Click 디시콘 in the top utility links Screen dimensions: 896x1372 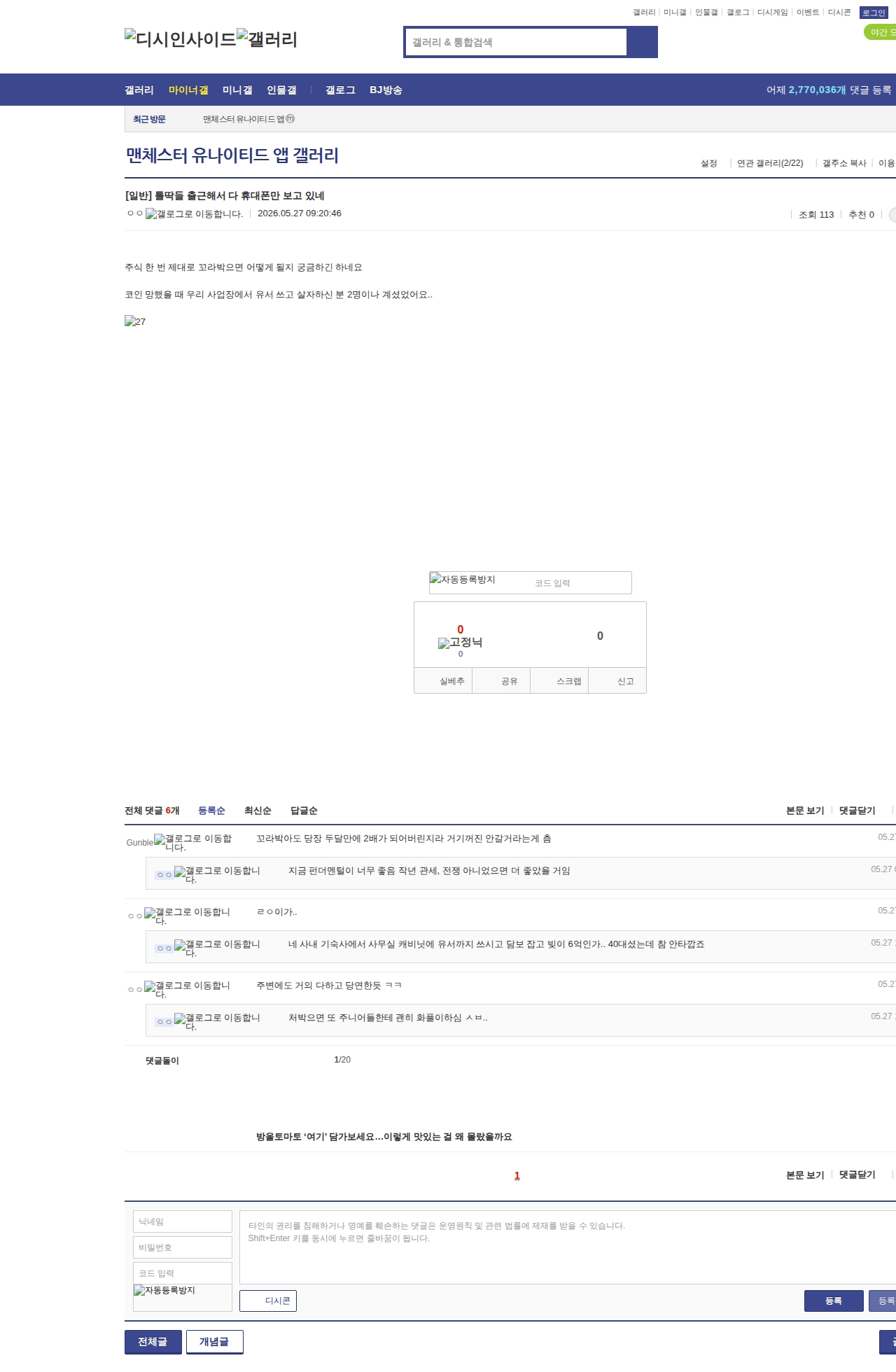tap(839, 13)
